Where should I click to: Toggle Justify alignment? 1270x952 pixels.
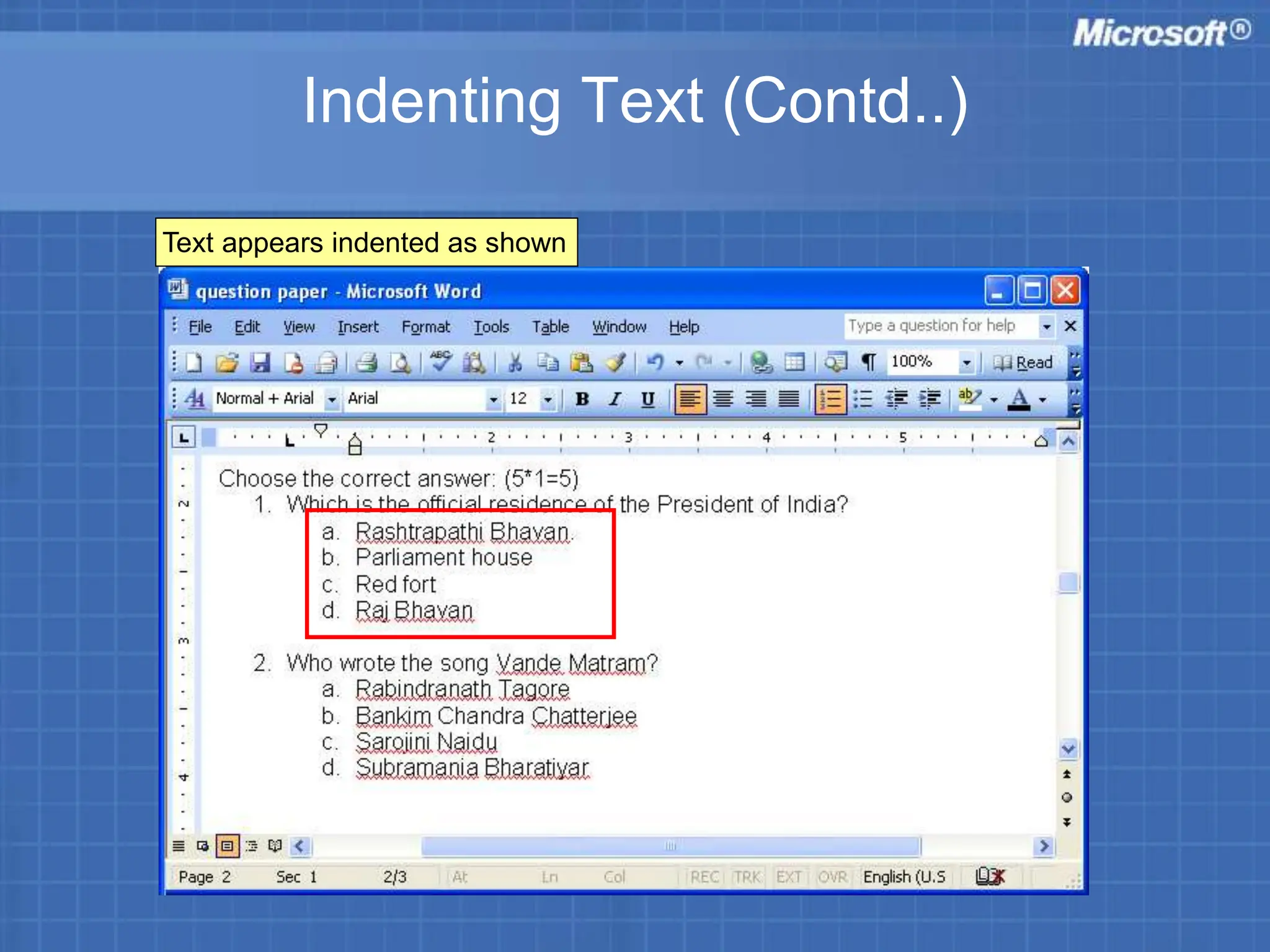tap(789, 399)
